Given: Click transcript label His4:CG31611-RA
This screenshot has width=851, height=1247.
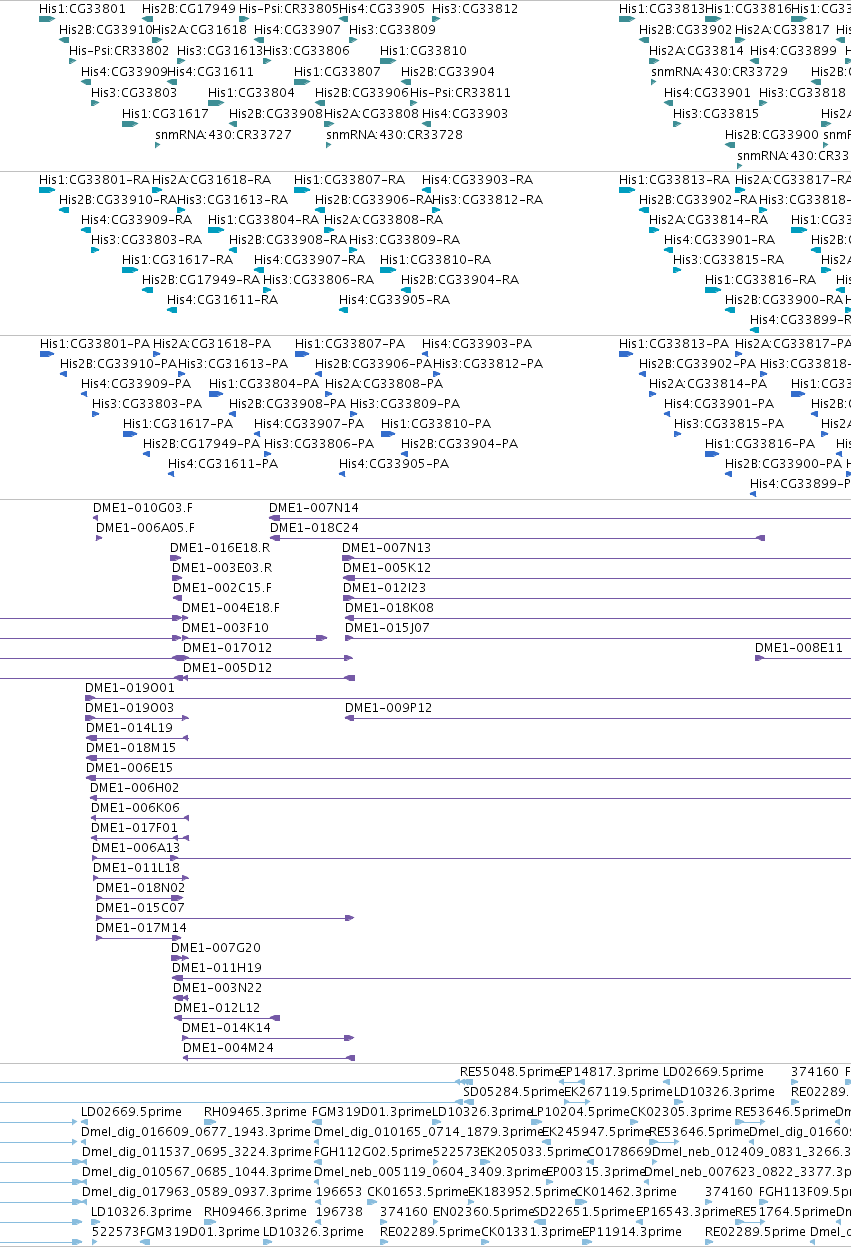Looking at the screenshot, I should (222, 300).
